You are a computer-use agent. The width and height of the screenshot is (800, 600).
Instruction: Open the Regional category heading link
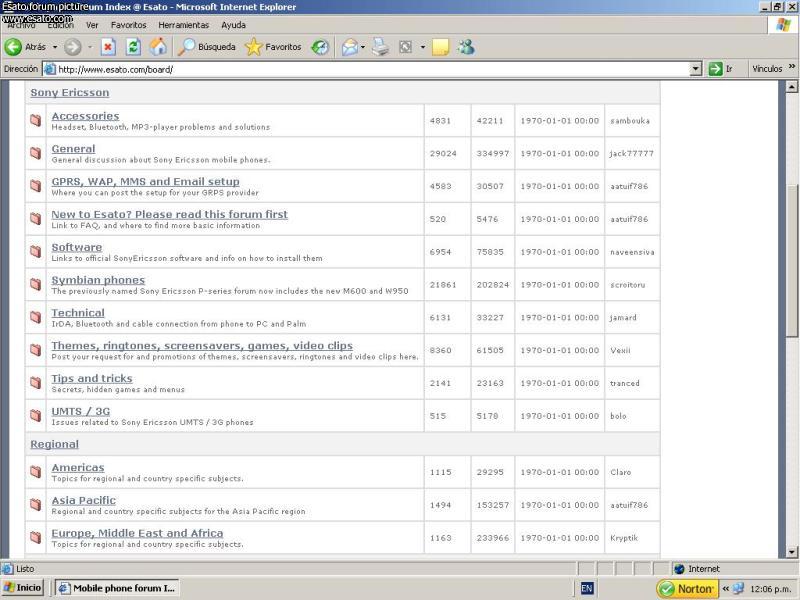coord(54,444)
